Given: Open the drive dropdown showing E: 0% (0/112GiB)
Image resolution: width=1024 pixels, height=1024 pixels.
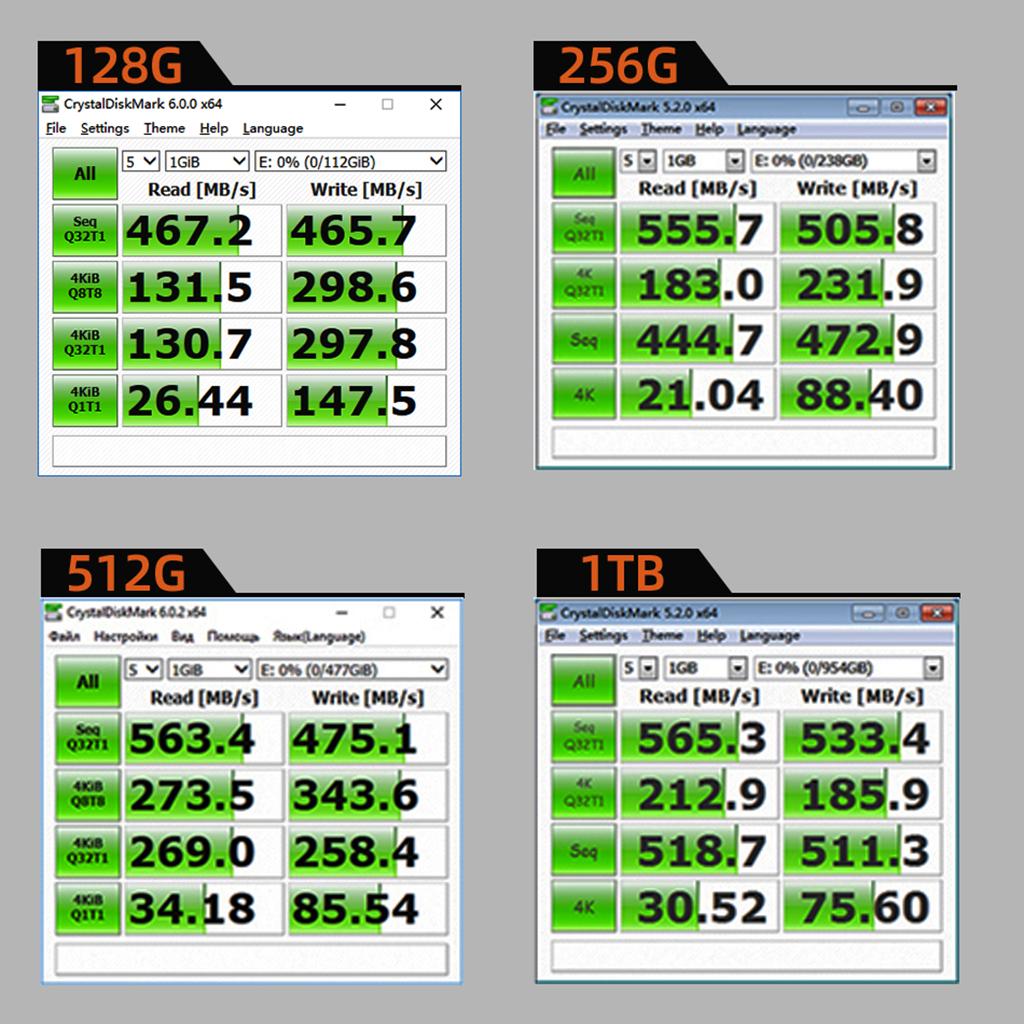Looking at the screenshot, I should (350, 161).
